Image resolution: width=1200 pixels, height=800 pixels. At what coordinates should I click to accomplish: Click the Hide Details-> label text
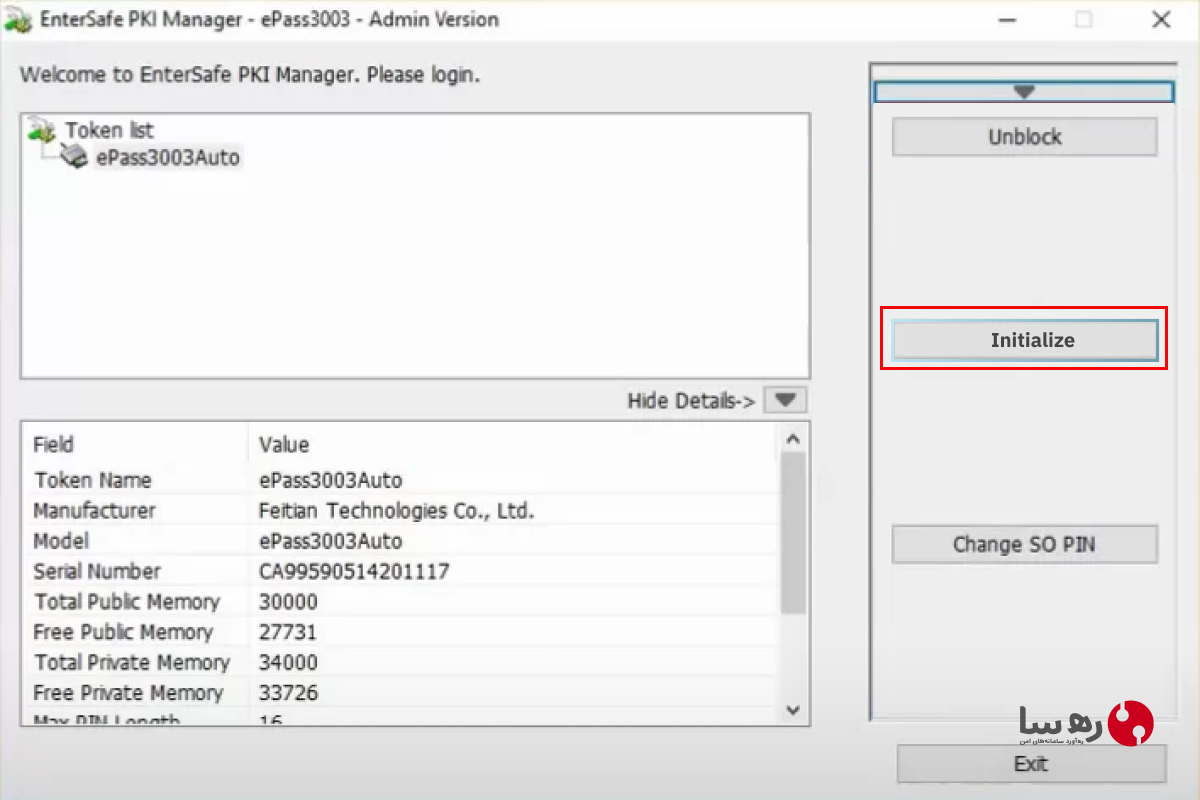tap(691, 401)
